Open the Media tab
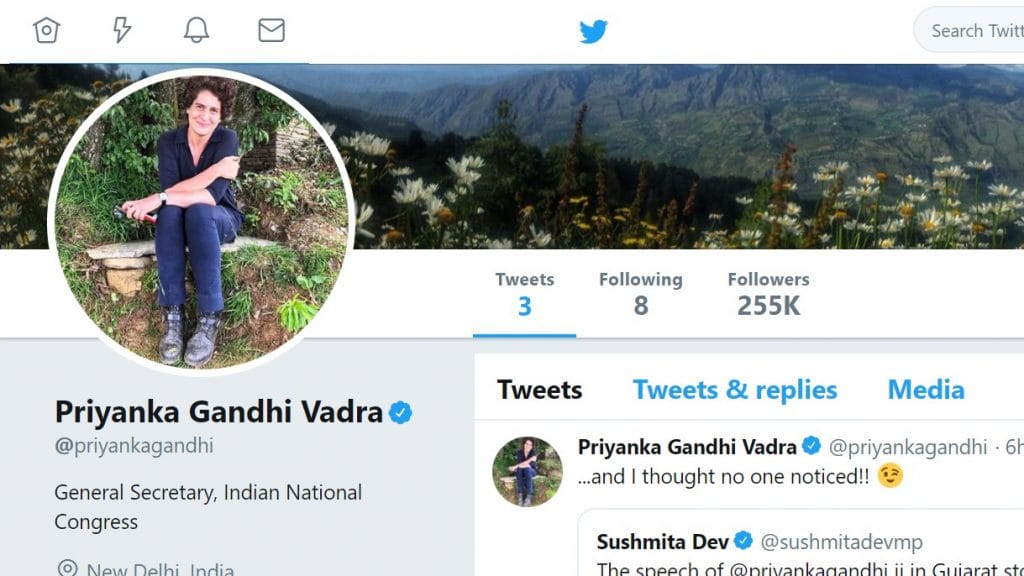The image size is (1024, 576). tap(925, 390)
